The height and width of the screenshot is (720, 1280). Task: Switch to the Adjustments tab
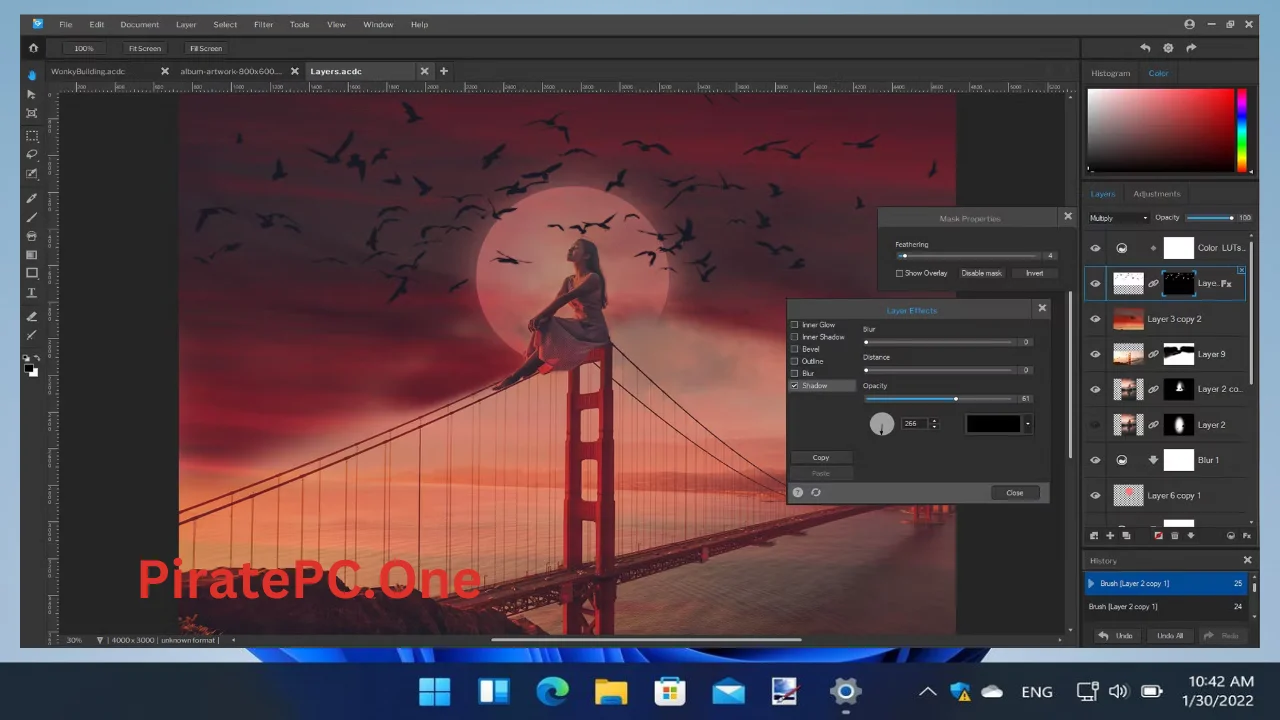point(1156,194)
